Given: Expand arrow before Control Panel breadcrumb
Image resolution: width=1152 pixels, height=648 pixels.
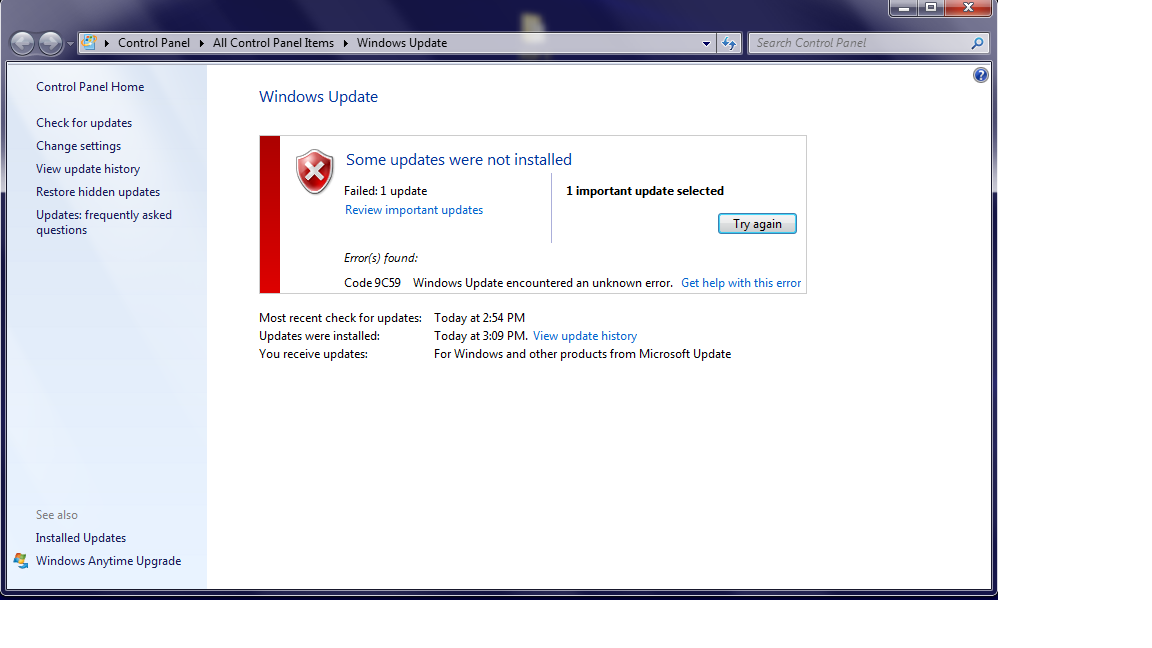Looking at the screenshot, I should coord(107,43).
